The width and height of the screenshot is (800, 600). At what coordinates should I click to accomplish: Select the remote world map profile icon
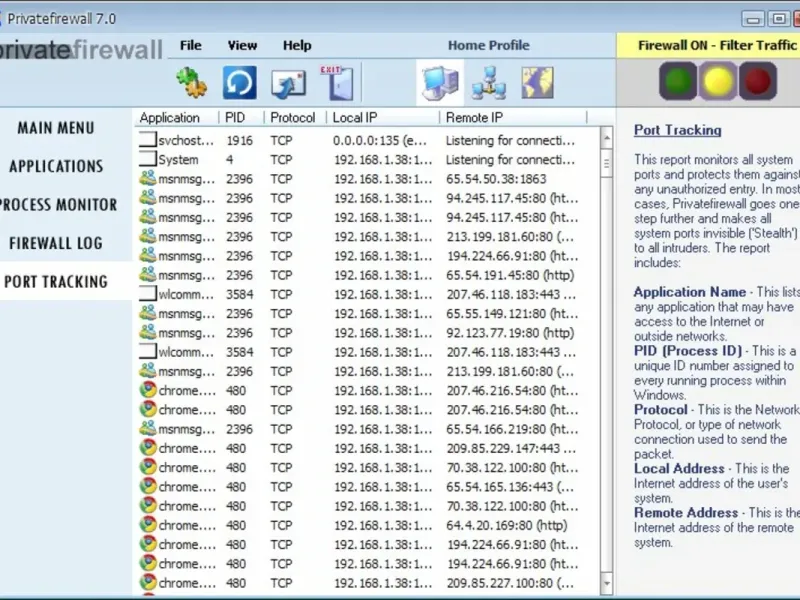[x=537, y=83]
